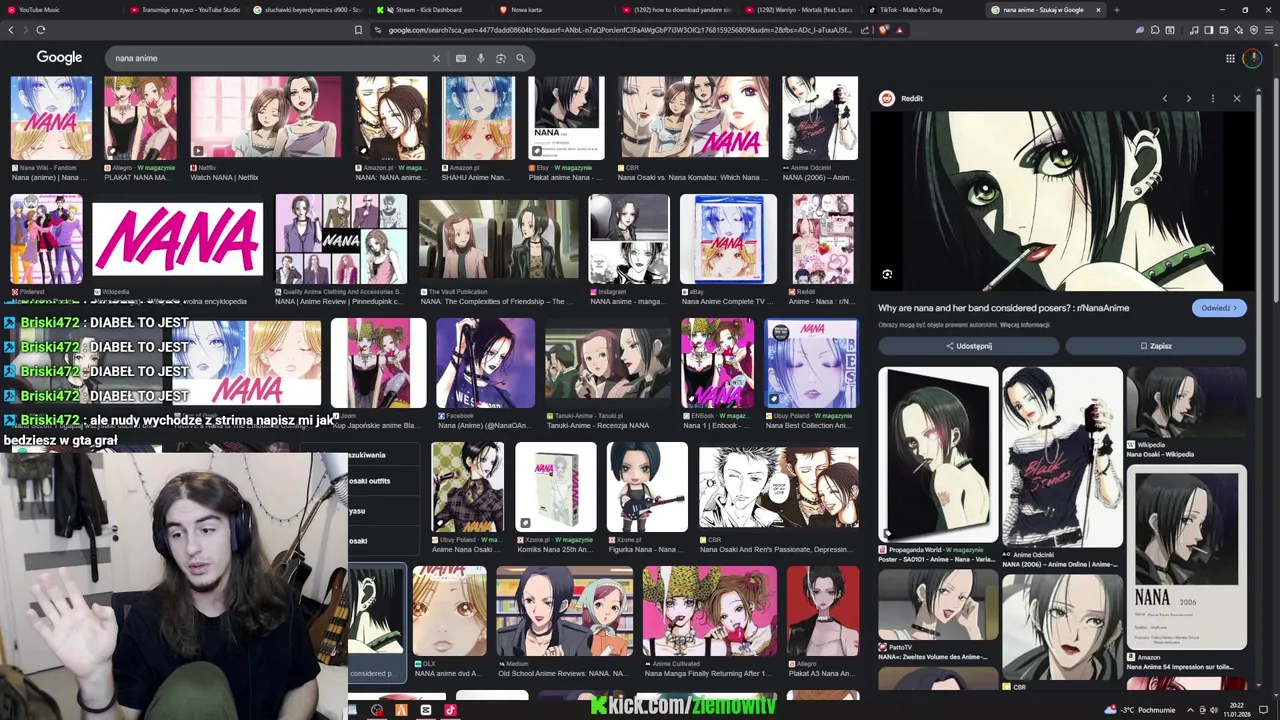Start voice search with the microphone icon
This screenshot has height=720, width=1280.
481,58
